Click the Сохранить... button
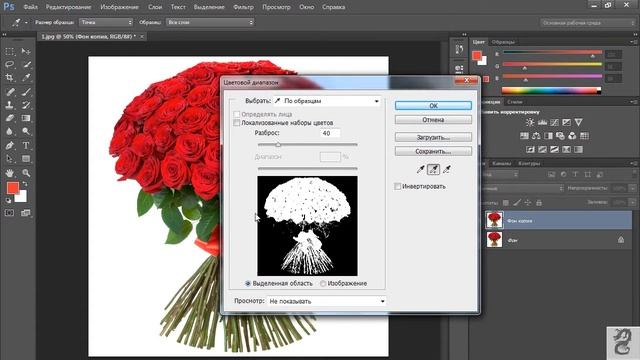Viewport: 640px width, 360px height. [433, 151]
